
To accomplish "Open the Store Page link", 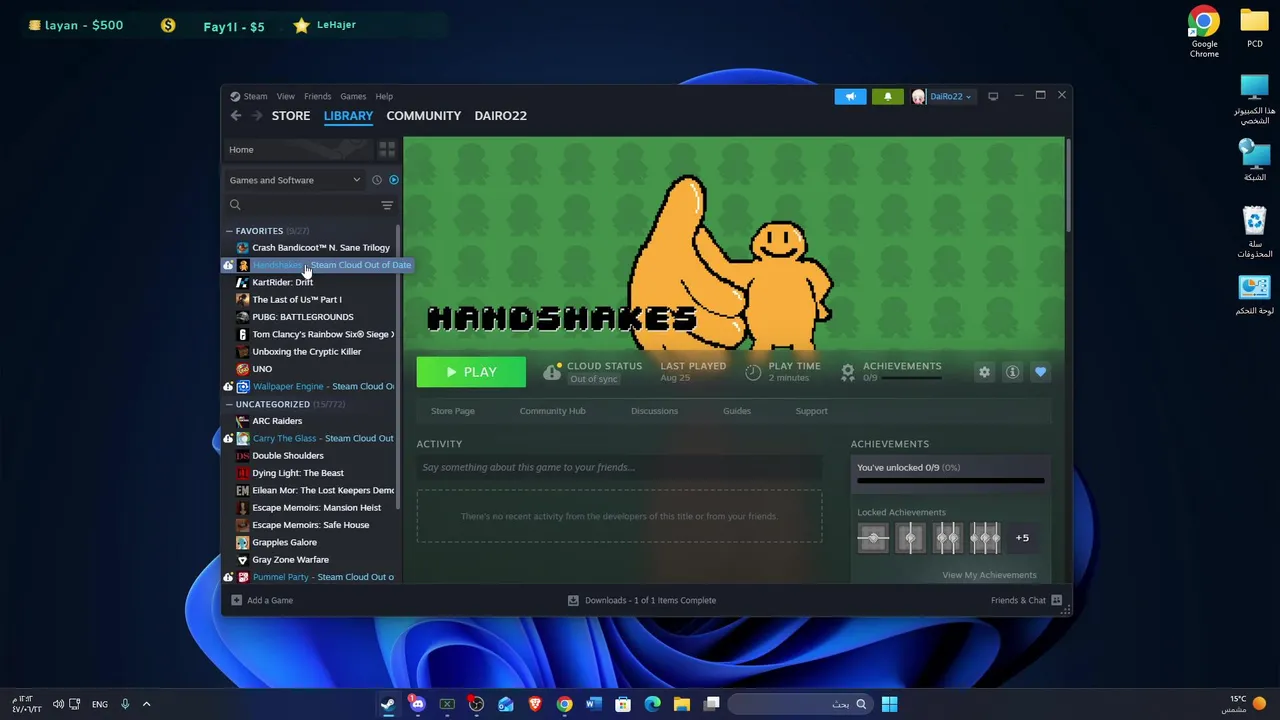I will coord(453,411).
